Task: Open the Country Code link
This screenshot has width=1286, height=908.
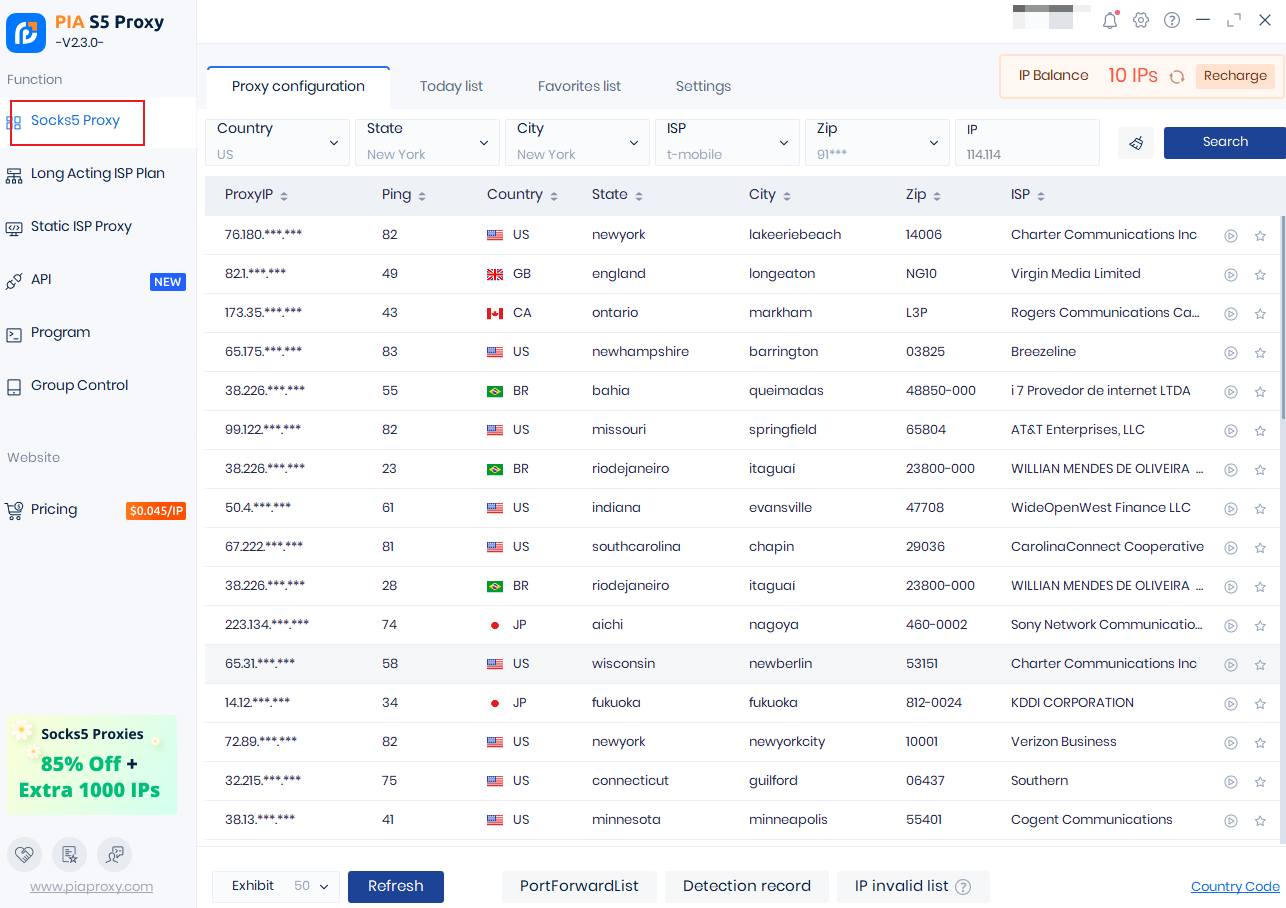Action: click(x=1235, y=887)
